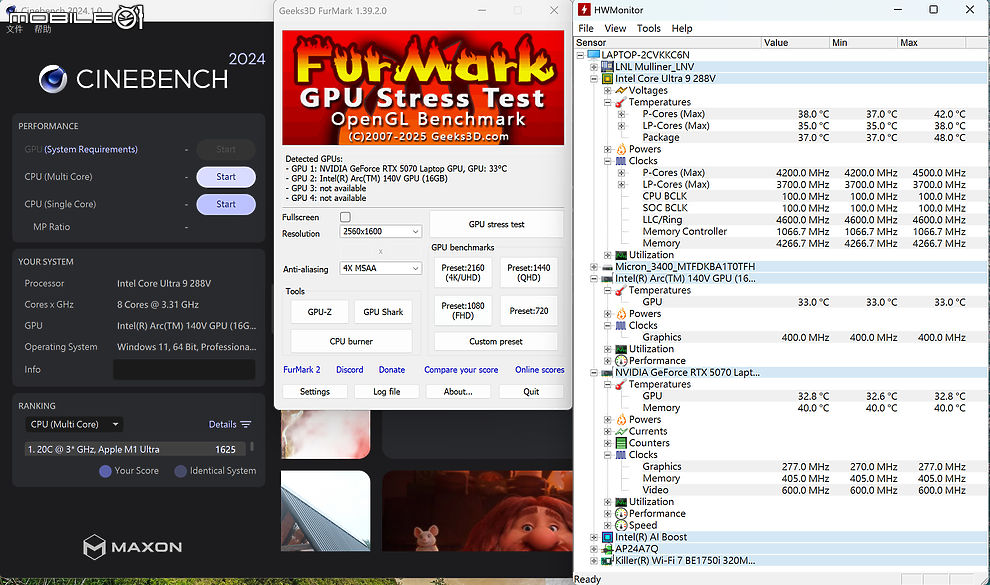Click the Maxon logo in Cinebench
Screen dimensions: 990x585
tap(133, 547)
